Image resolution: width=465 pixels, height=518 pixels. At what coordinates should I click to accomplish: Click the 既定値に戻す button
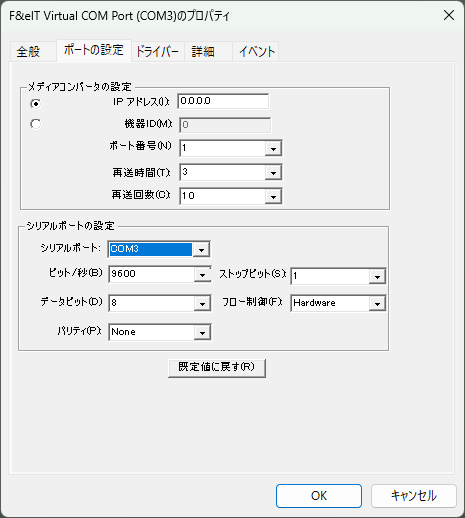(x=217, y=368)
